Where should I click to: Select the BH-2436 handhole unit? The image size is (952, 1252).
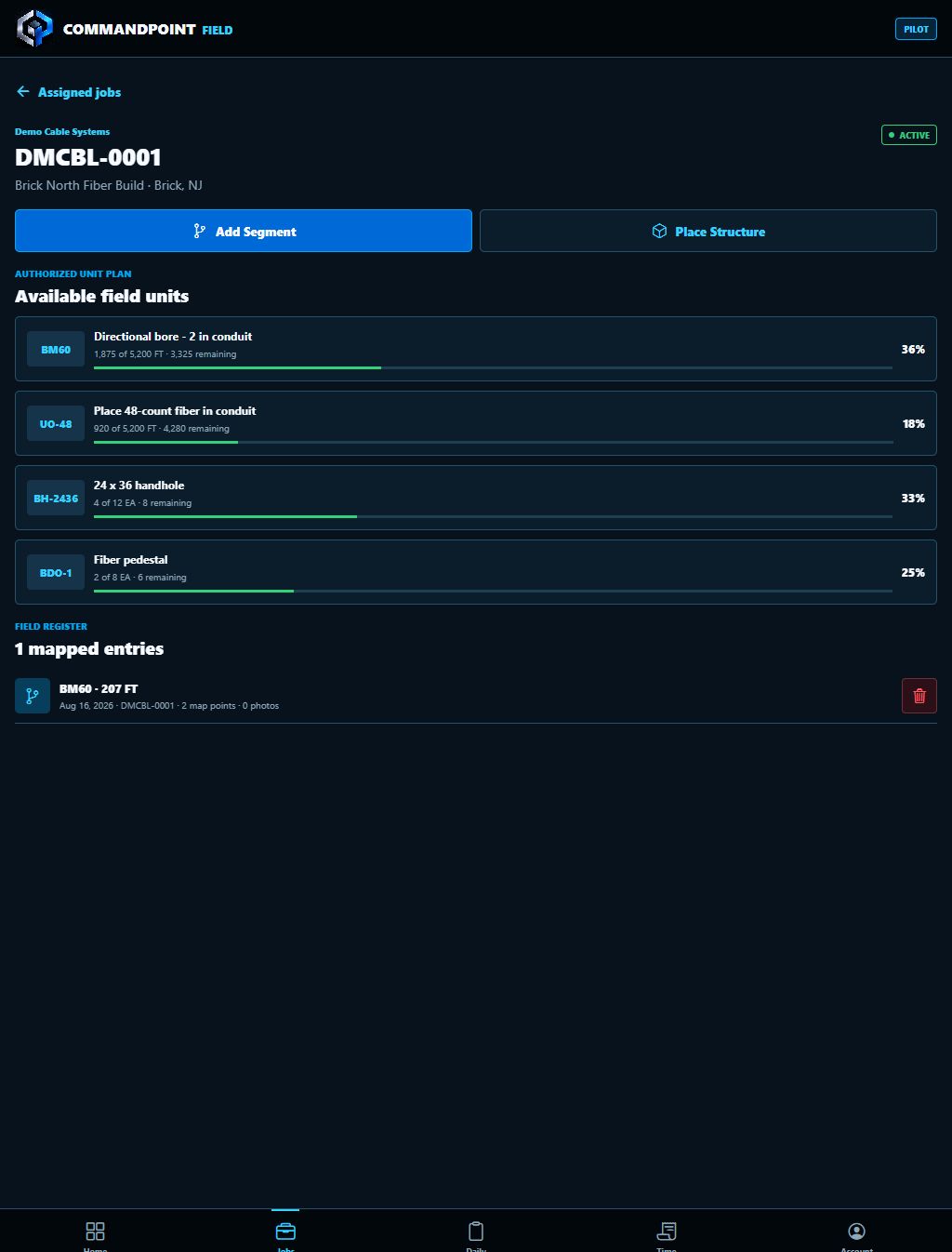pyautogui.click(x=476, y=498)
